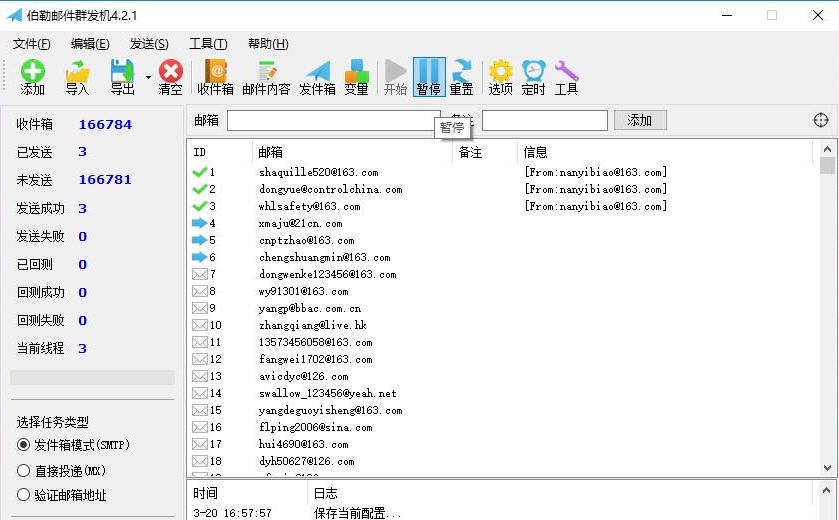Click the green checkmark icon on row 1
Viewport: 839px width, 520px height.
tap(200, 172)
